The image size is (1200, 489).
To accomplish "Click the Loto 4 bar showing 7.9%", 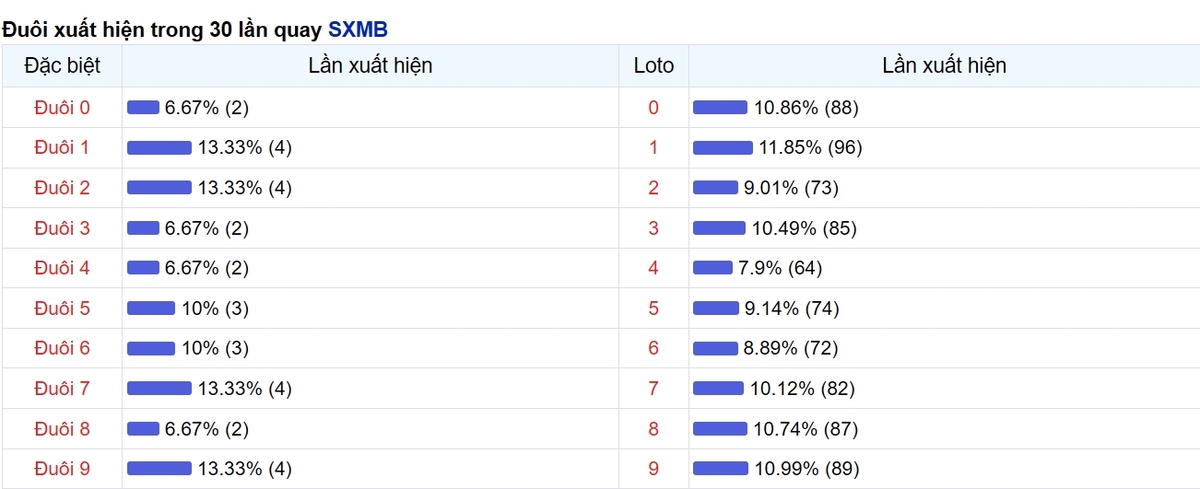I will pos(713,268).
